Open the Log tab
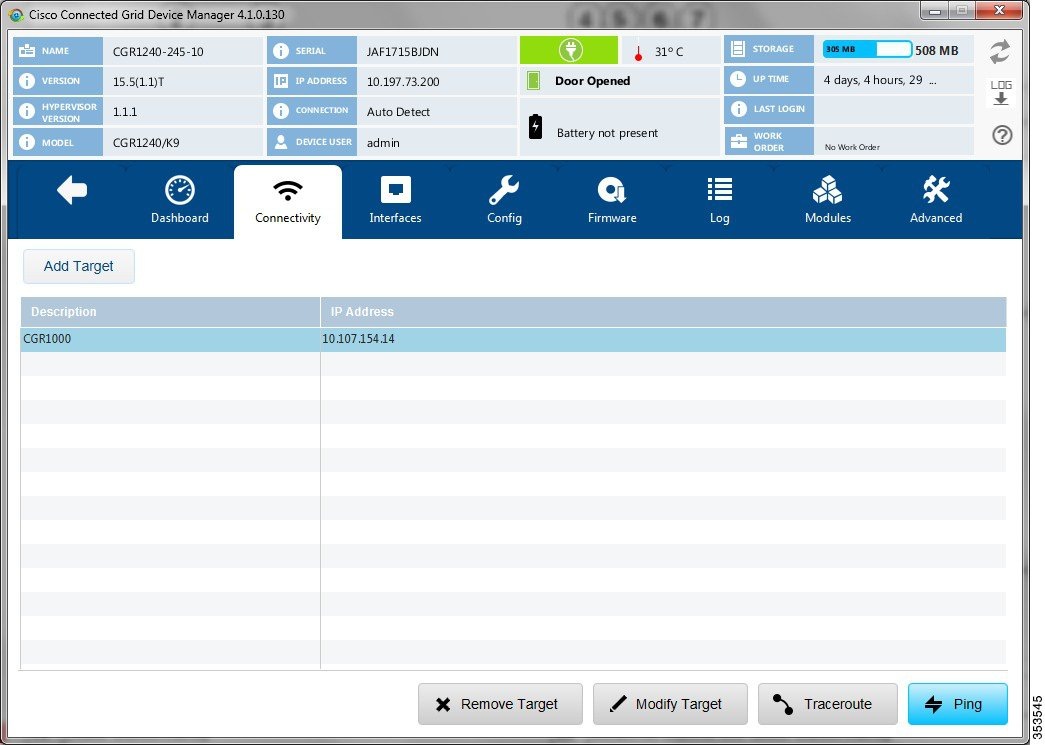Screen dimensions: 1045x745 tap(720, 201)
